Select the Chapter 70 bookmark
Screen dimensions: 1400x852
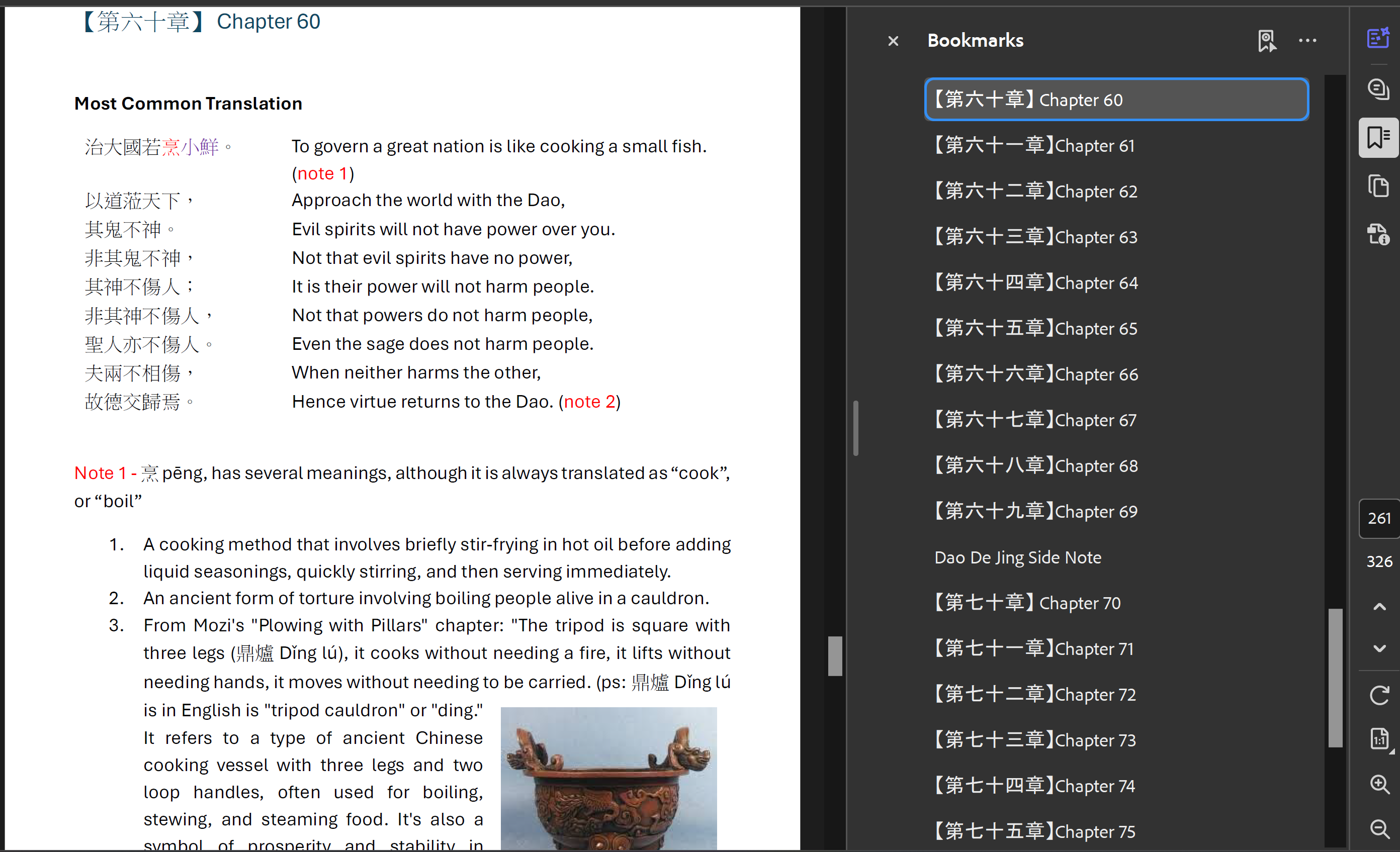pyautogui.click(x=1027, y=603)
